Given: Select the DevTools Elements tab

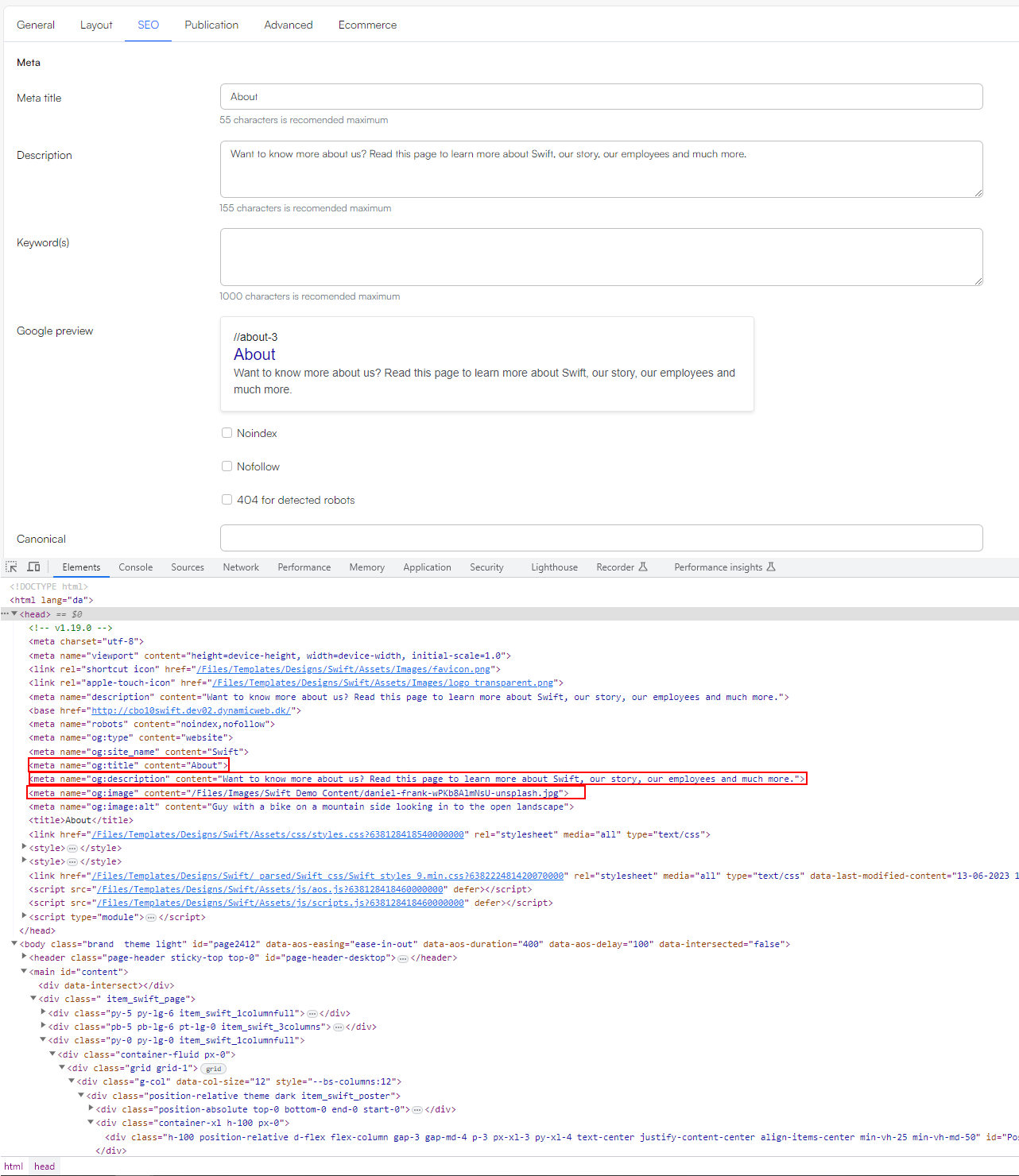Looking at the screenshot, I should click(x=81, y=567).
